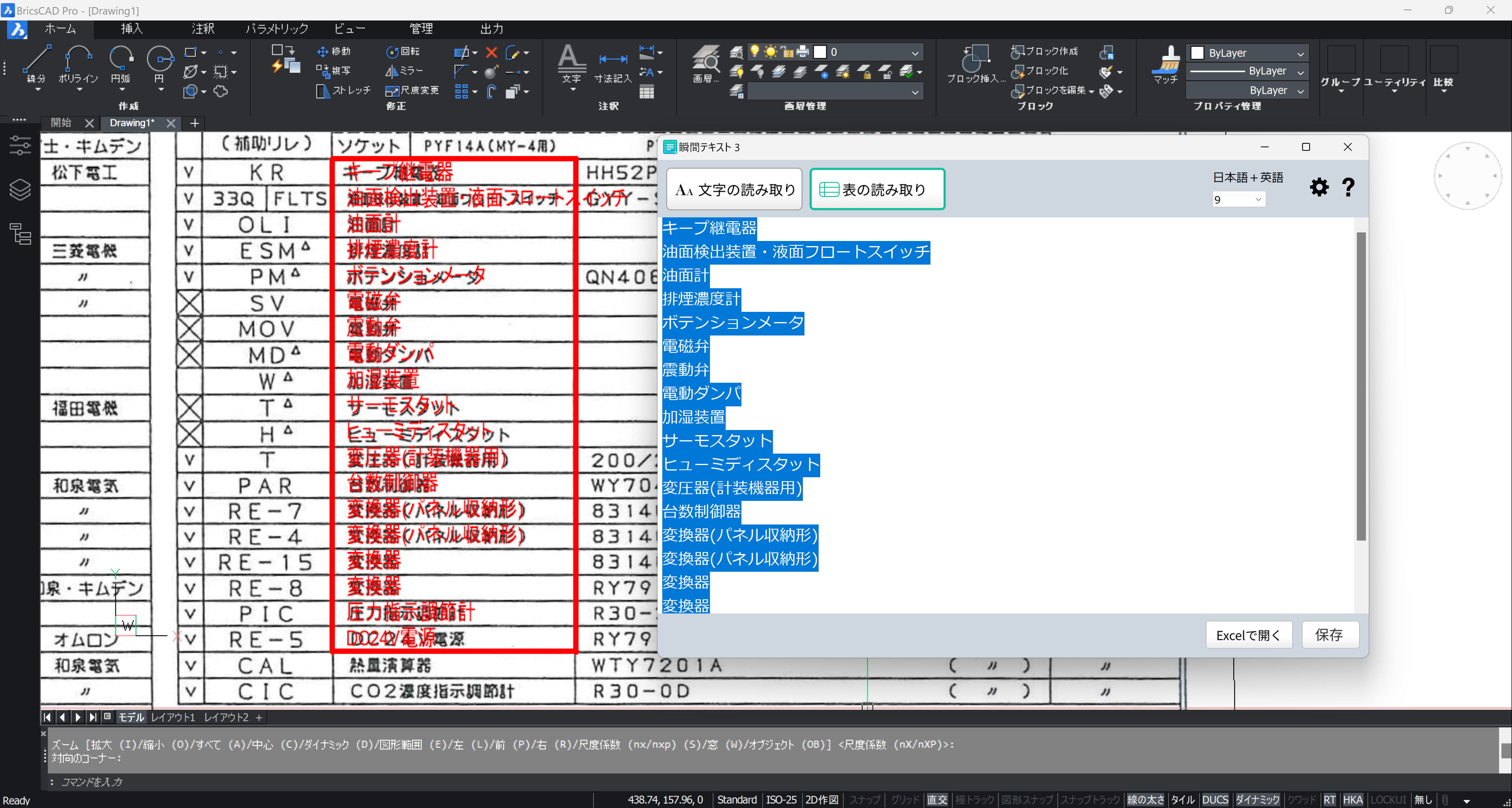Click the 回転 rotate tool
The height and width of the screenshot is (808, 1512).
point(403,52)
